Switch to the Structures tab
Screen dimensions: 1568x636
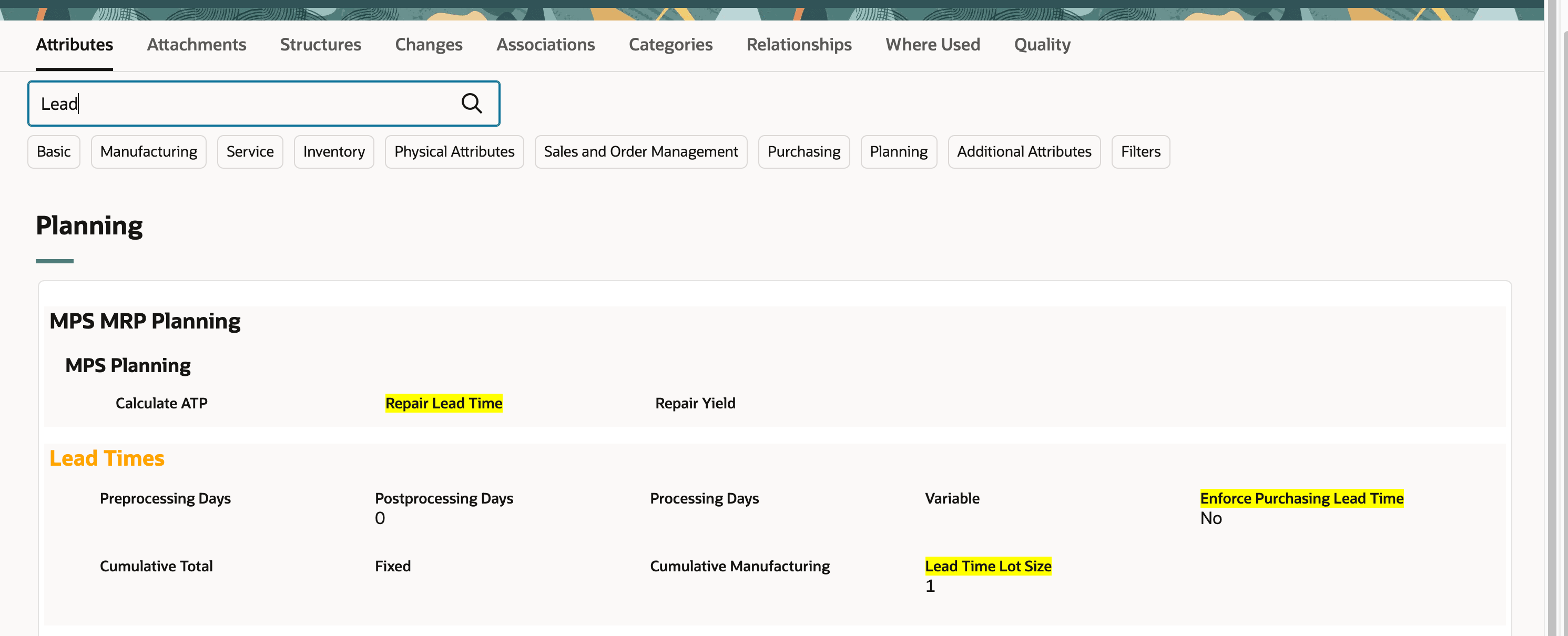point(320,45)
